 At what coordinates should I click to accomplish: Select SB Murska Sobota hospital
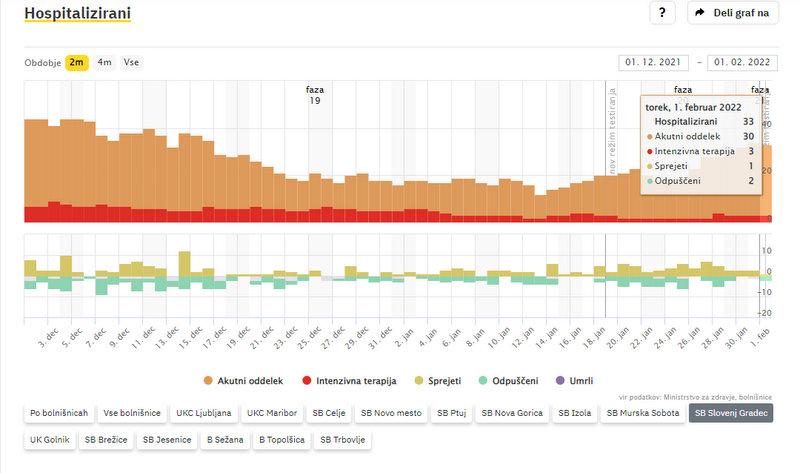(643, 413)
